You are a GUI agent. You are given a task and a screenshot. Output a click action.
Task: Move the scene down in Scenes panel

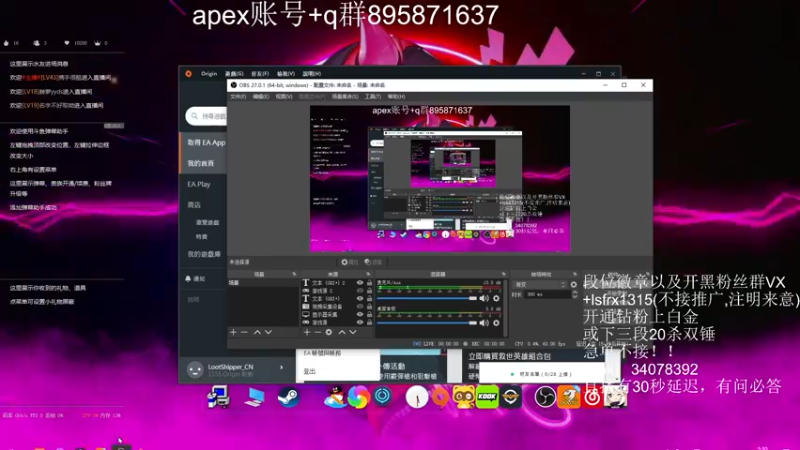click(268, 332)
